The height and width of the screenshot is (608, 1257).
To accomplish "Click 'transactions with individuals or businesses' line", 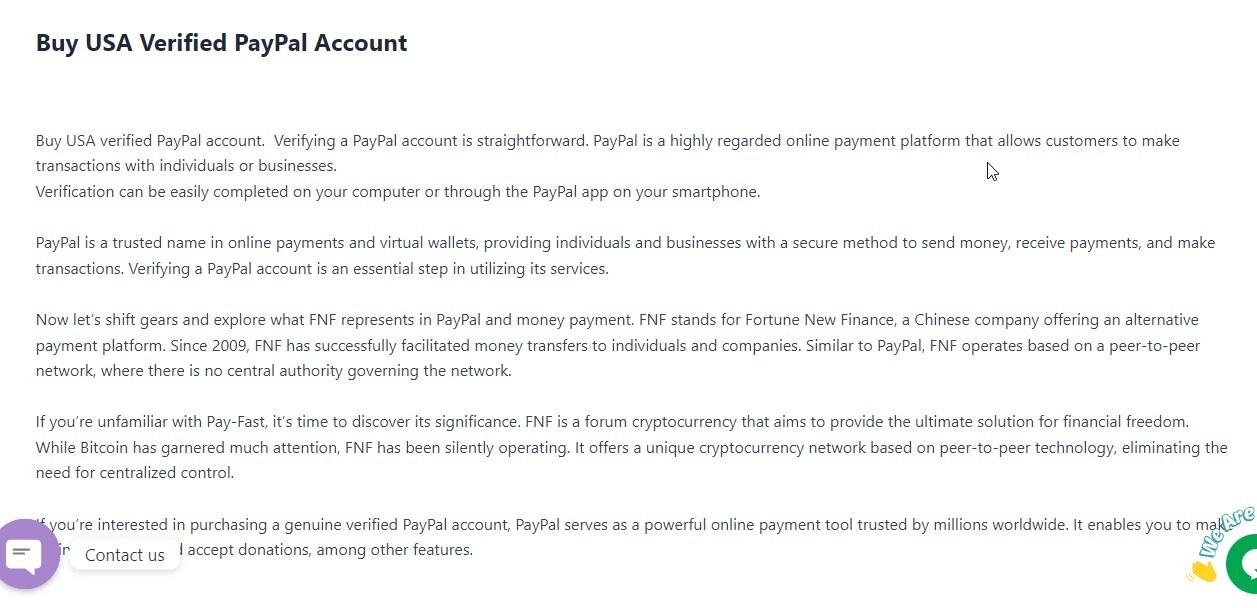I will tap(186, 166).
